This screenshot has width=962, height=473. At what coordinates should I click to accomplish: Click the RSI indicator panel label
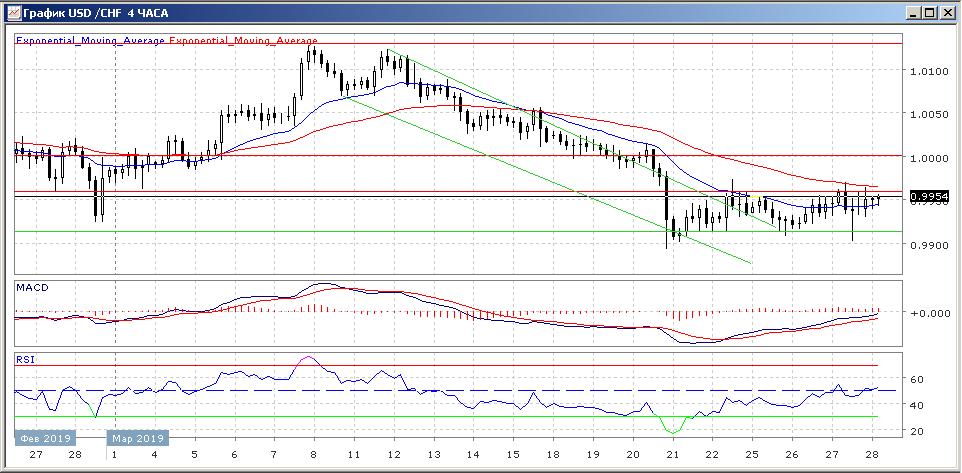tap(24, 358)
